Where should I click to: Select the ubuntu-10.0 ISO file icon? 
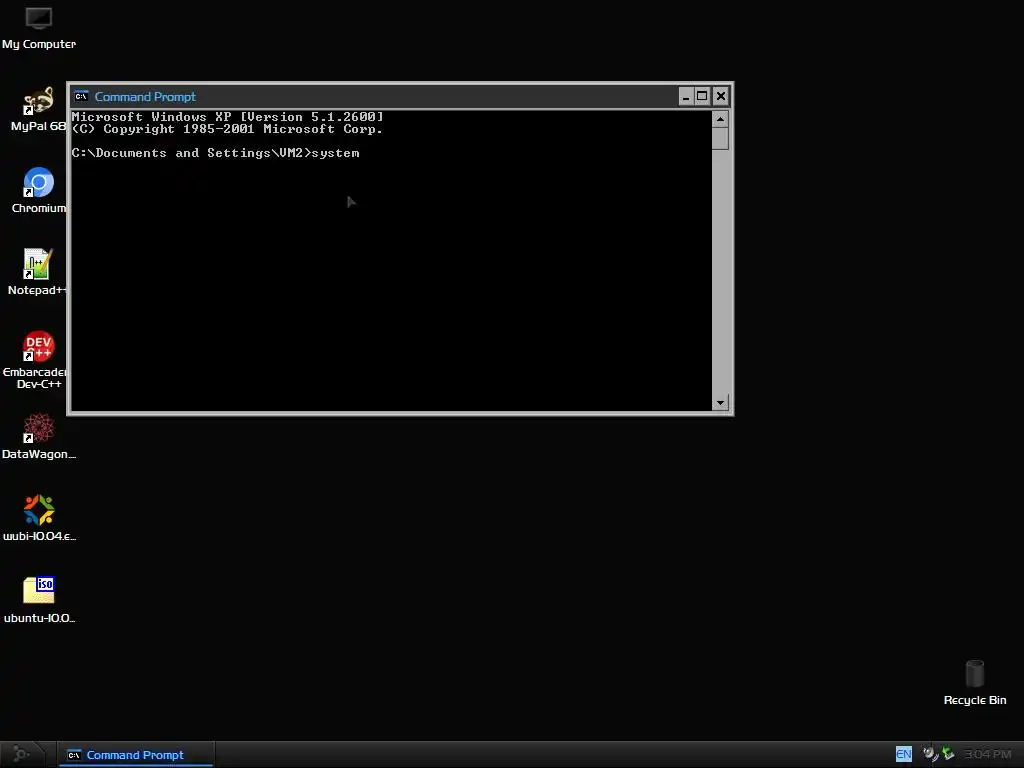pyautogui.click(x=39, y=600)
